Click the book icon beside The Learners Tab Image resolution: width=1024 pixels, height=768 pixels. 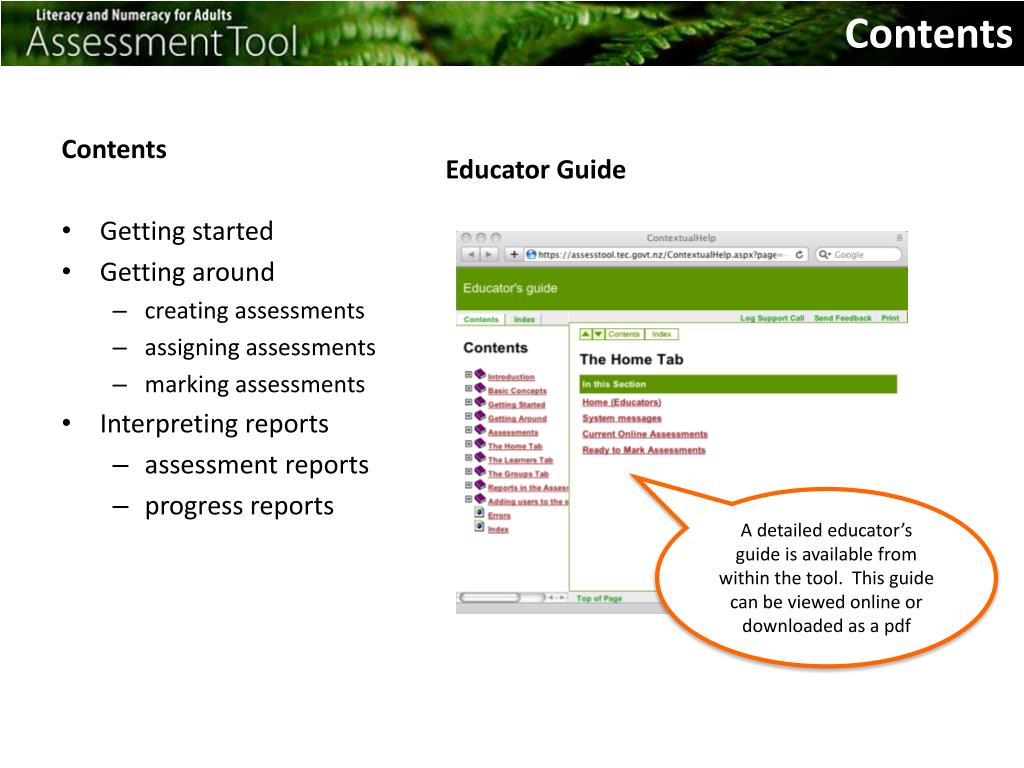click(480, 457)
